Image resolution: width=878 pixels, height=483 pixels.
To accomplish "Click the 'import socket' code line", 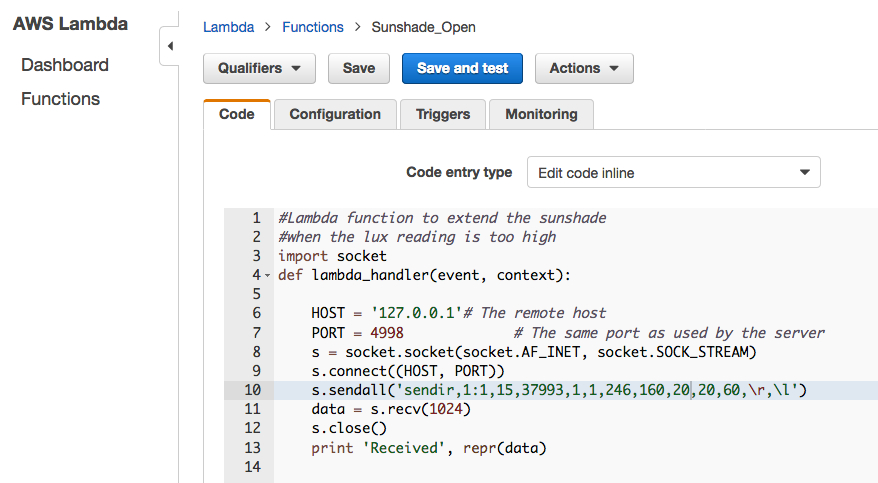I will [332, 256].
